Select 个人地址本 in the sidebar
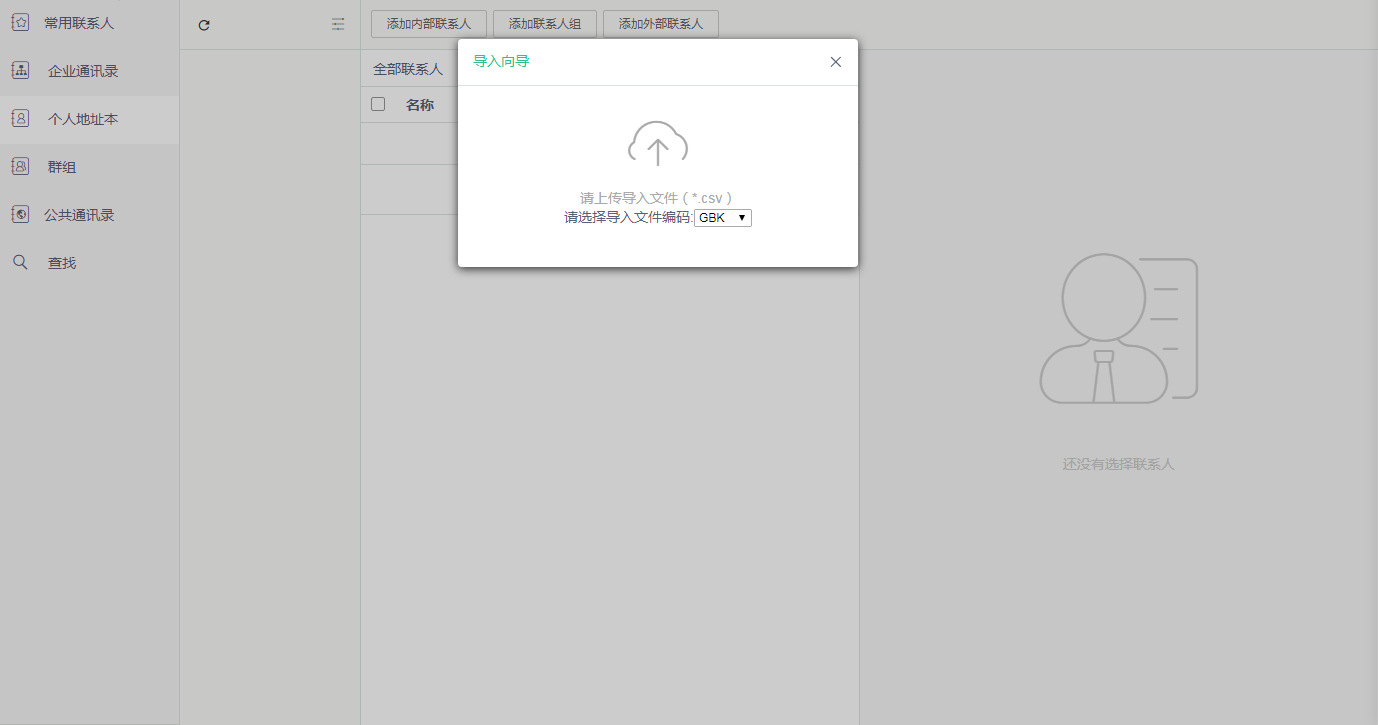The width and height of the screenshot is (1378, 725). pos(83,119)
